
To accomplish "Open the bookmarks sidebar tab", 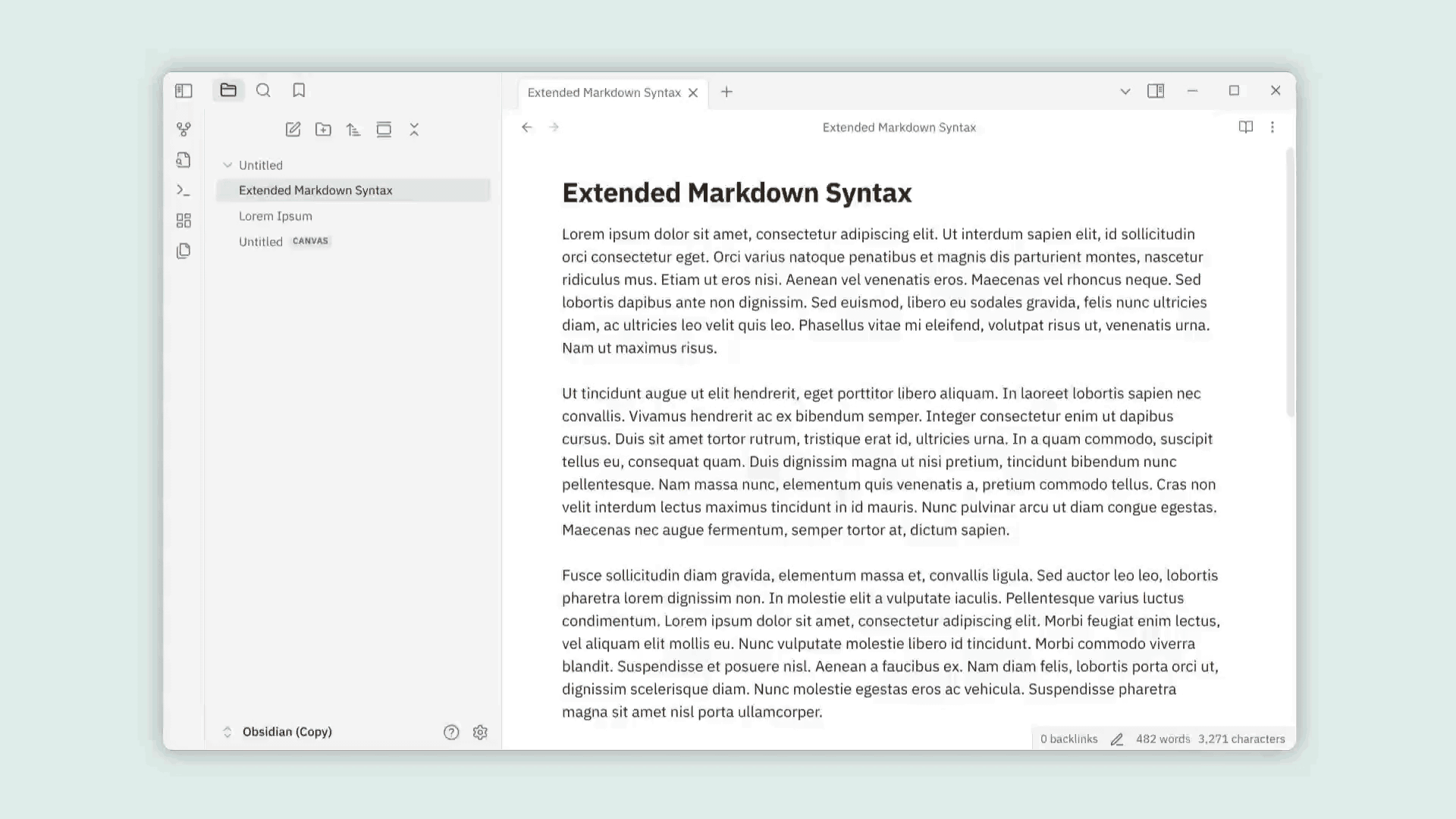I will pos(299,91).
